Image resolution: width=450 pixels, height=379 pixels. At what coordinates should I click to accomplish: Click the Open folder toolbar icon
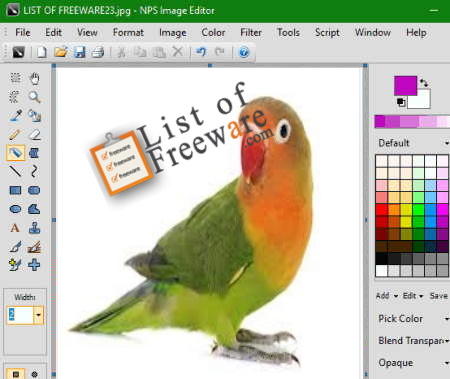click(61, 52)
